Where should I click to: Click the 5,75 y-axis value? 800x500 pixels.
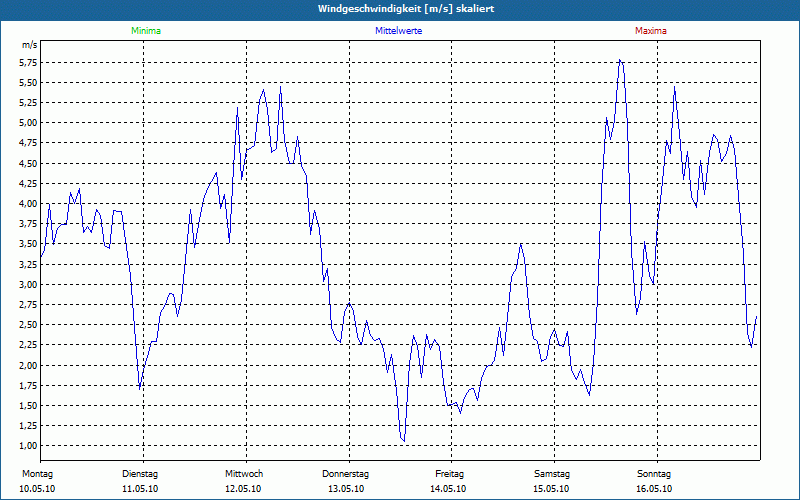tap(29, 63)
